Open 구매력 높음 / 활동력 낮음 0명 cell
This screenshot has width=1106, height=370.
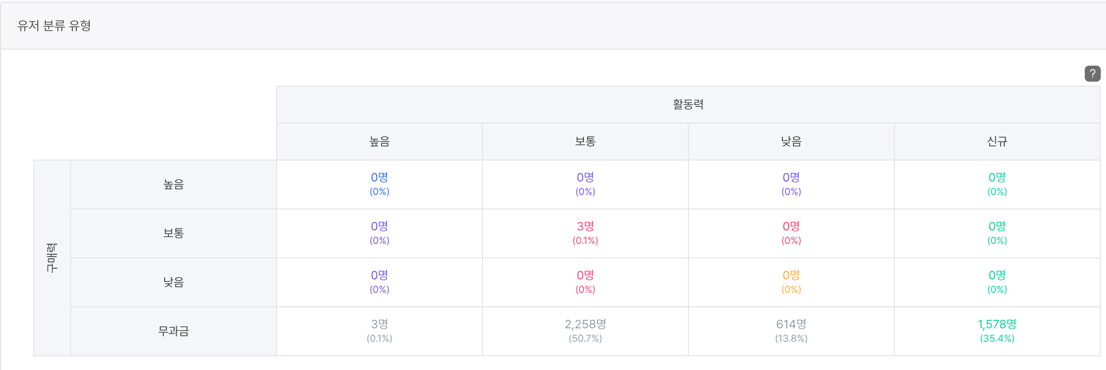(791, 185)
